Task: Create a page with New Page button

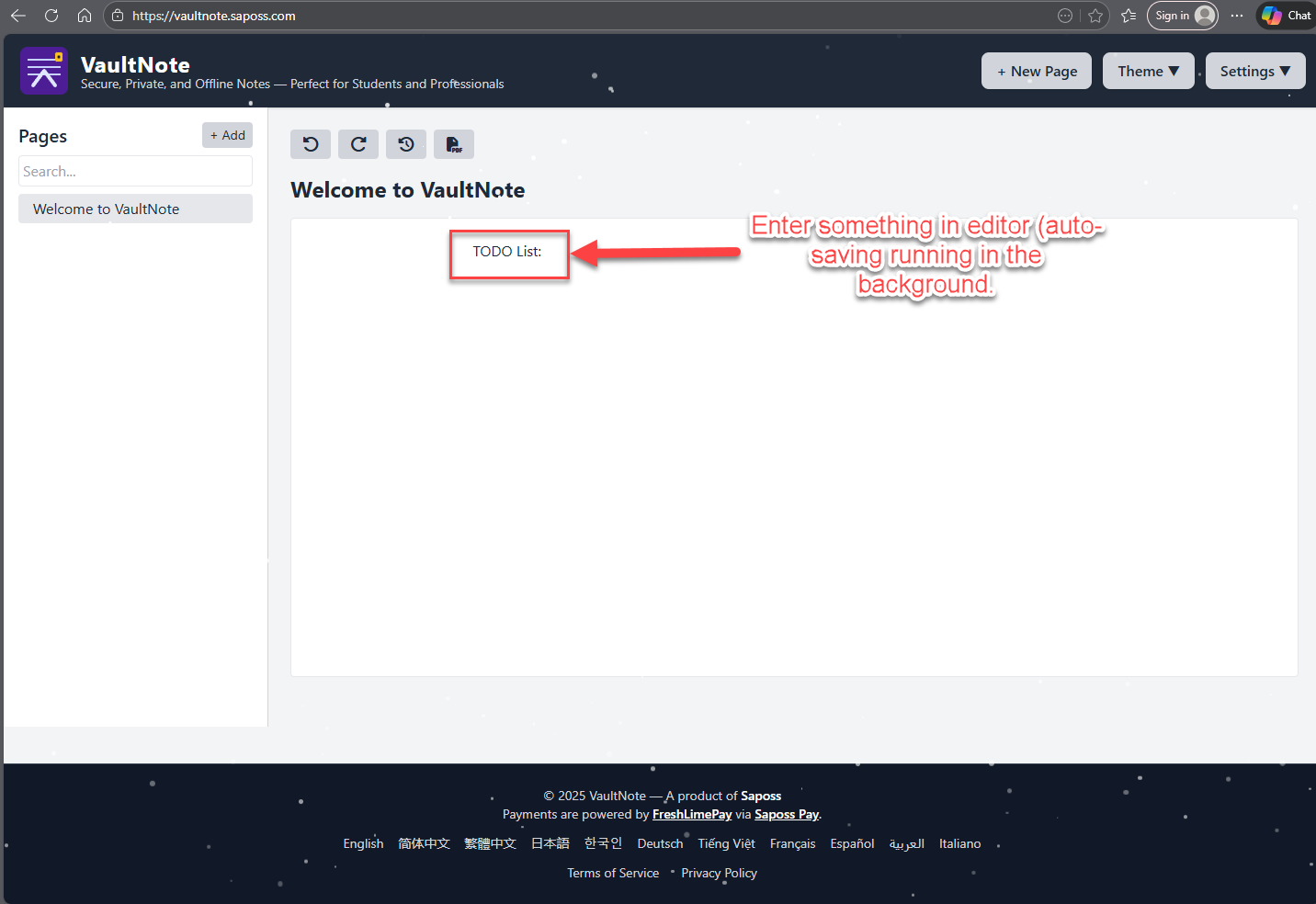Action: click(x=1037, y=71)
